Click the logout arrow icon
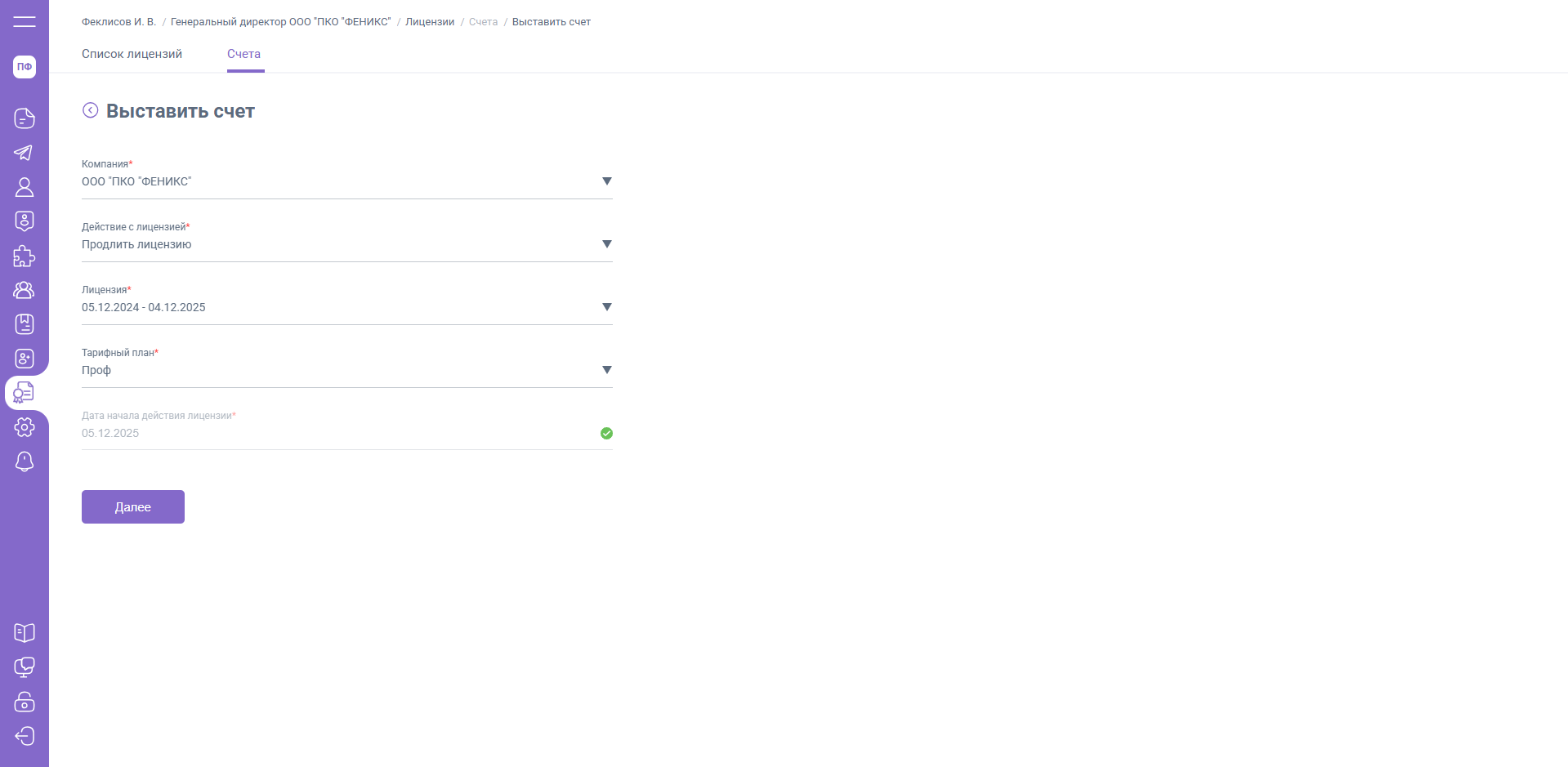 pyautogui.click(x=25, y=736)
